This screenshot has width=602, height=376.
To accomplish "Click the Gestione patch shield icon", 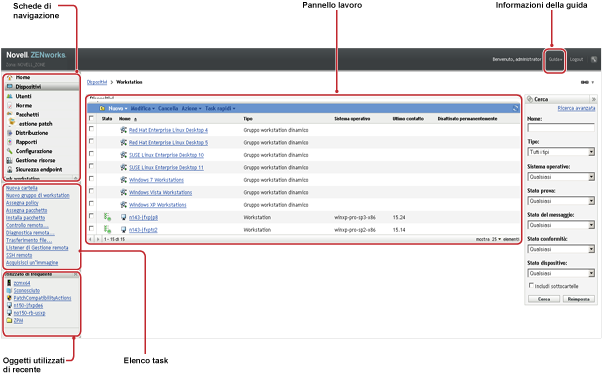I will pos(12,123).
